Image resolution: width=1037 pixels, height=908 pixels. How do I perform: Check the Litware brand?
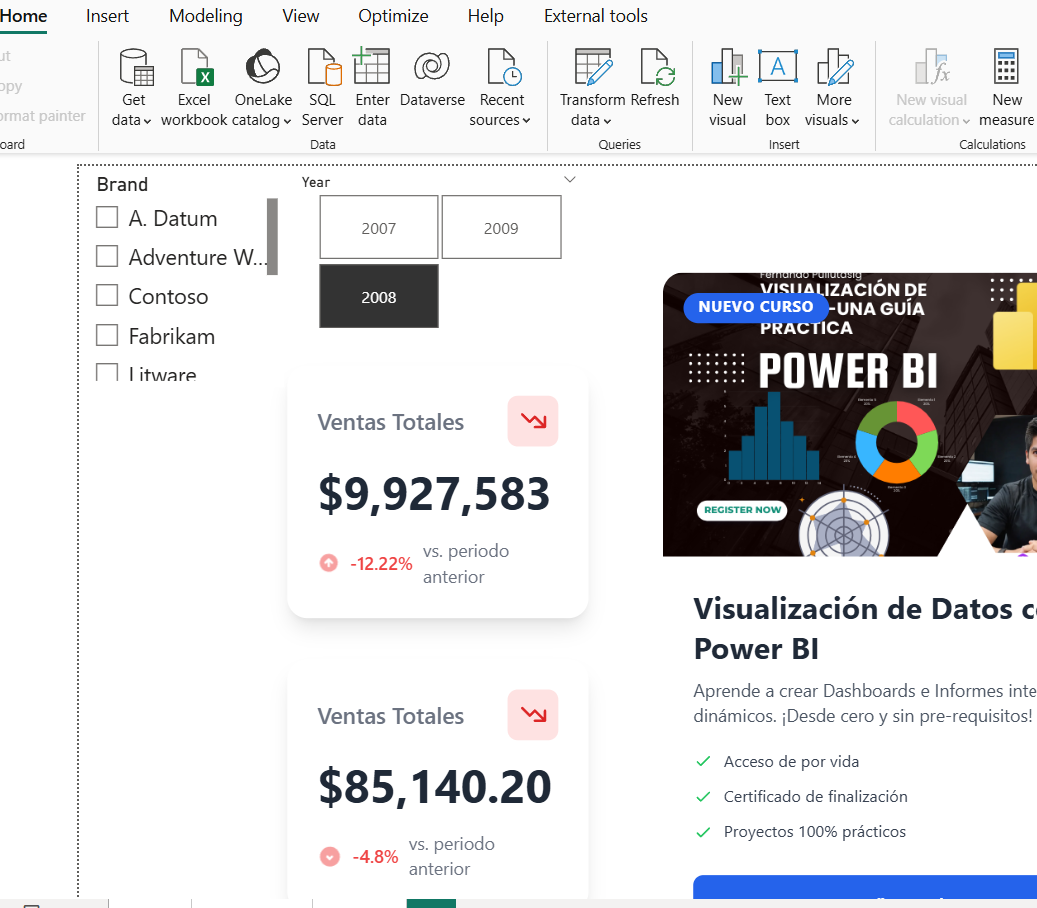[x=107, y=372]
